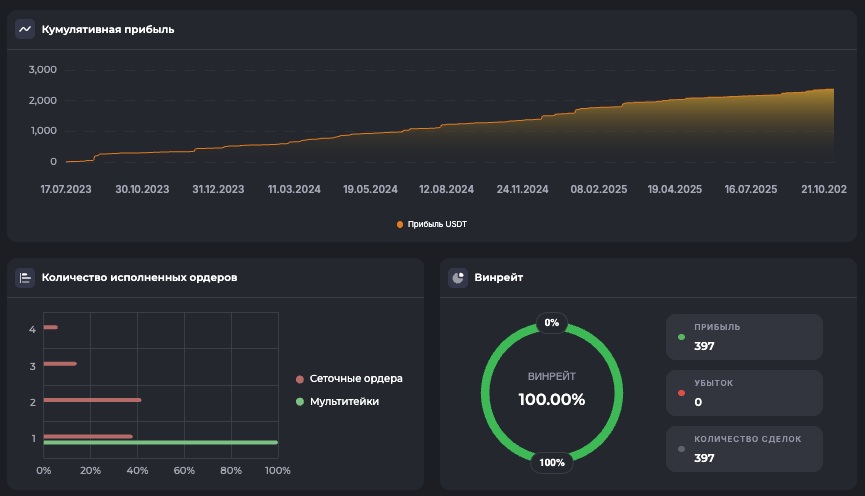Image resolution: width=865 pixels, height=496 pixels.
Task: Toggle the Сеточные ордера legend entry
Action: [x=349, y=379]
